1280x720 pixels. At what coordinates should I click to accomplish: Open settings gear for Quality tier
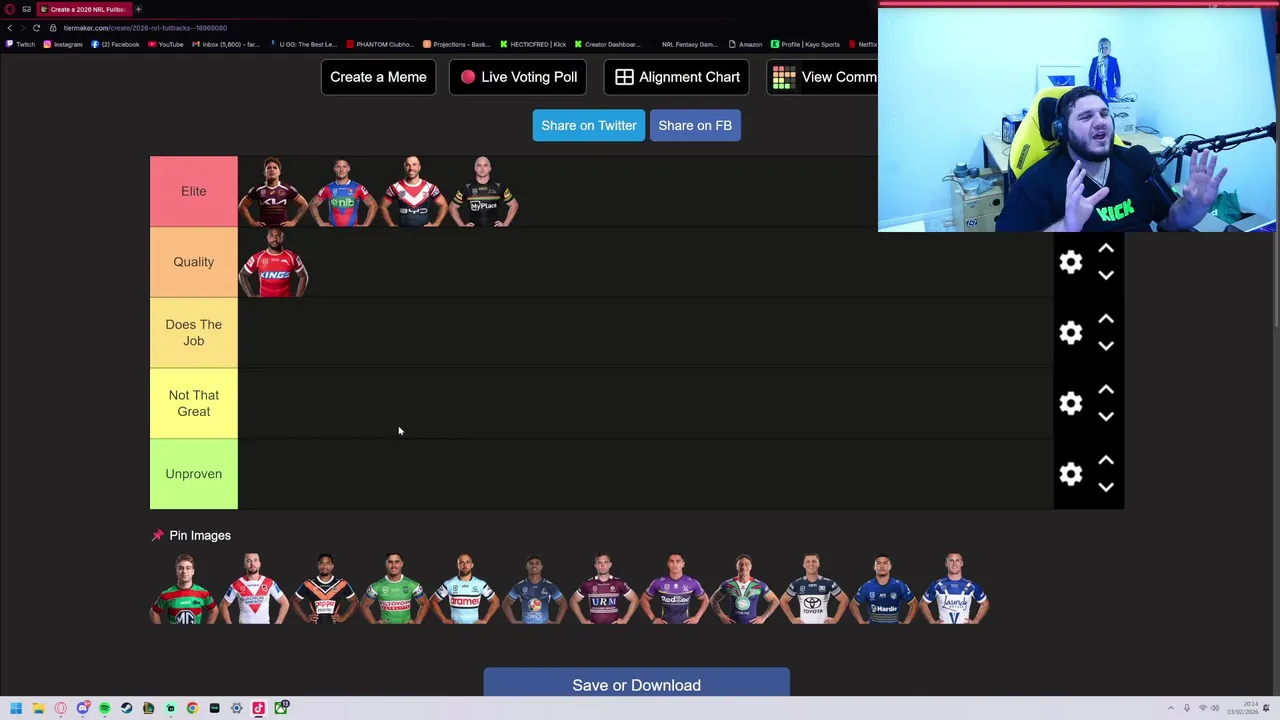[x=1071, y=262]
